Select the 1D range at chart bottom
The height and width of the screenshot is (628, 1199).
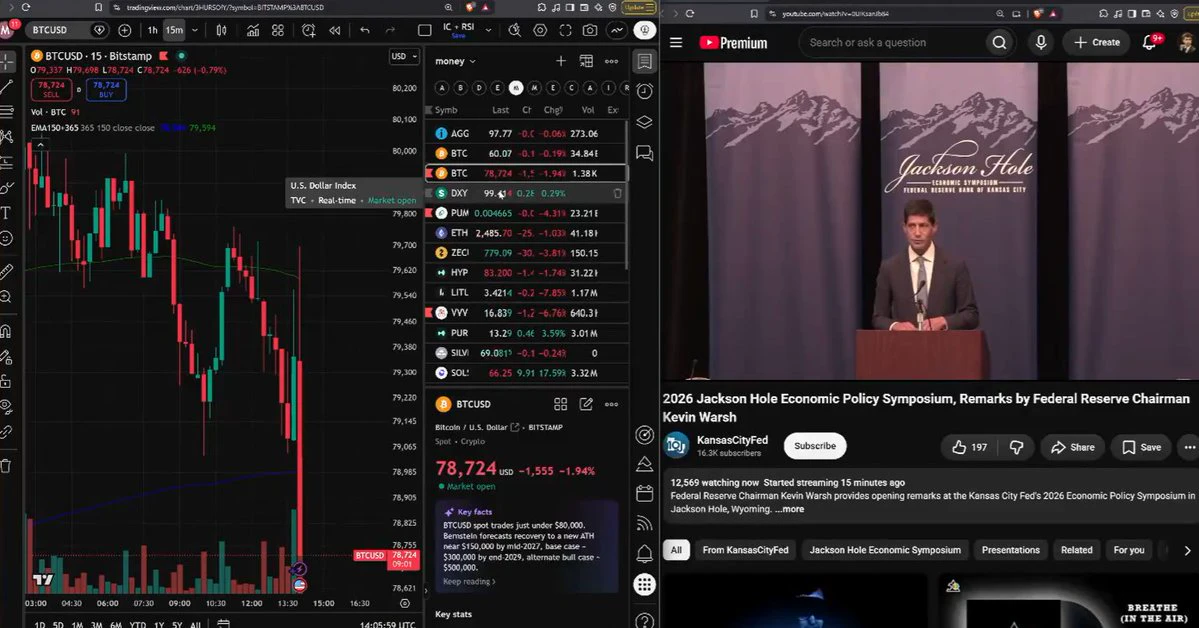click(40, 624)
